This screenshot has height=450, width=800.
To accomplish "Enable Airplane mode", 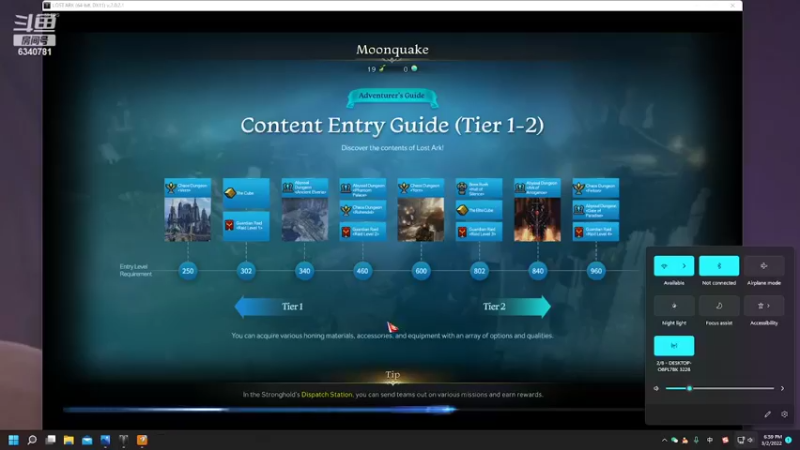I will [764, 266].
